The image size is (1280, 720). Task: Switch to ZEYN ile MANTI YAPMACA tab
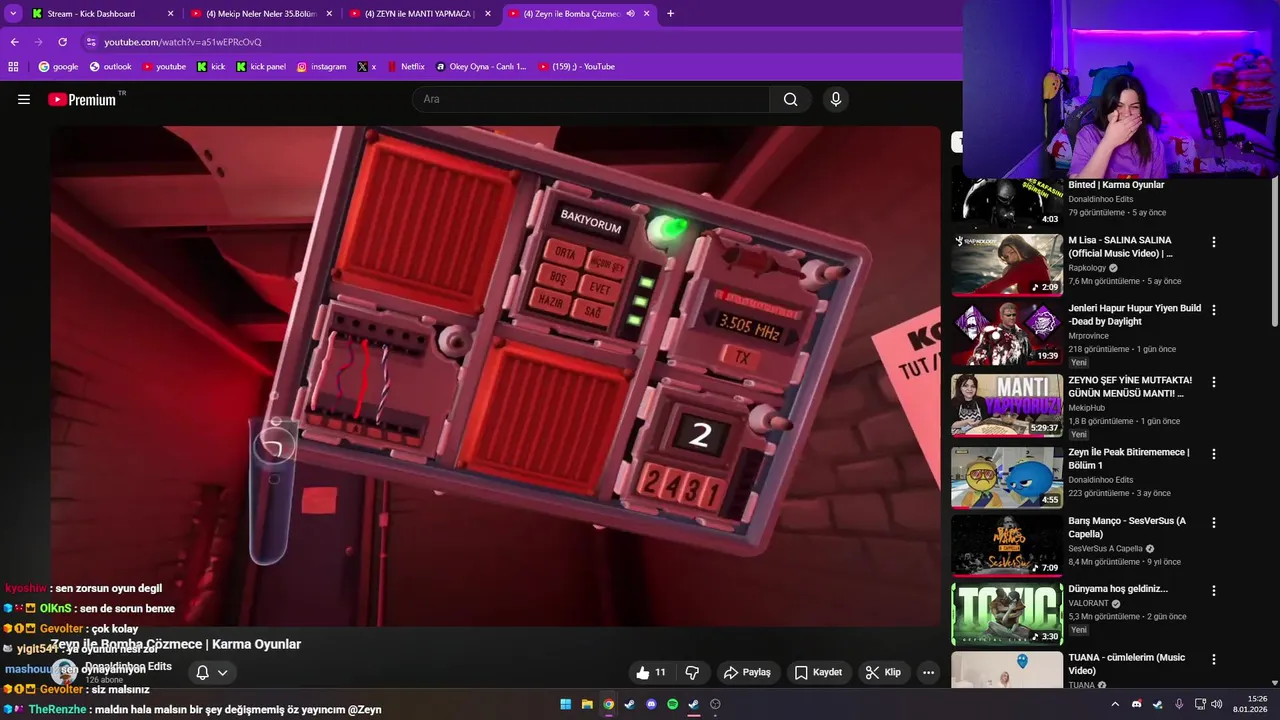pos(419,14)
